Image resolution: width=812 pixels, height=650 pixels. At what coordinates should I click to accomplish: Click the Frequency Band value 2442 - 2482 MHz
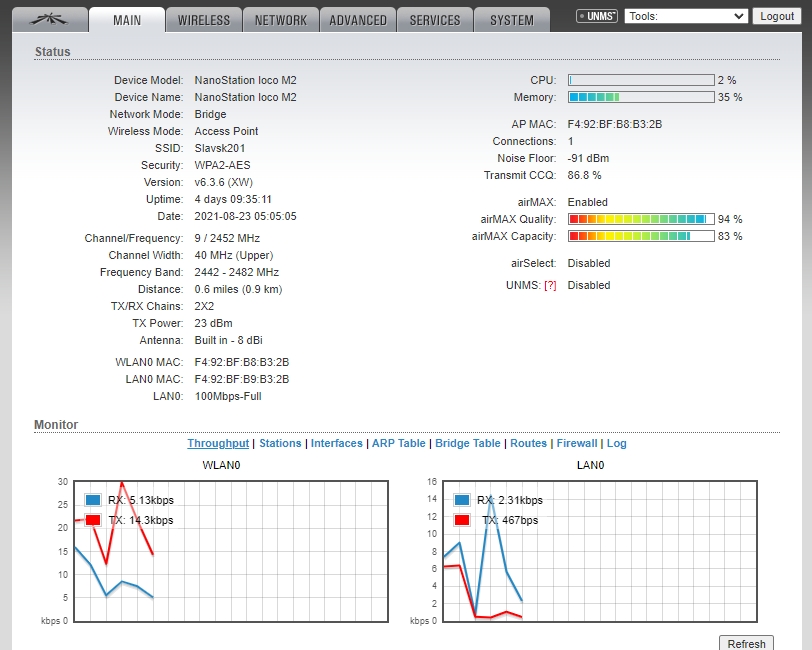point(237,272)
